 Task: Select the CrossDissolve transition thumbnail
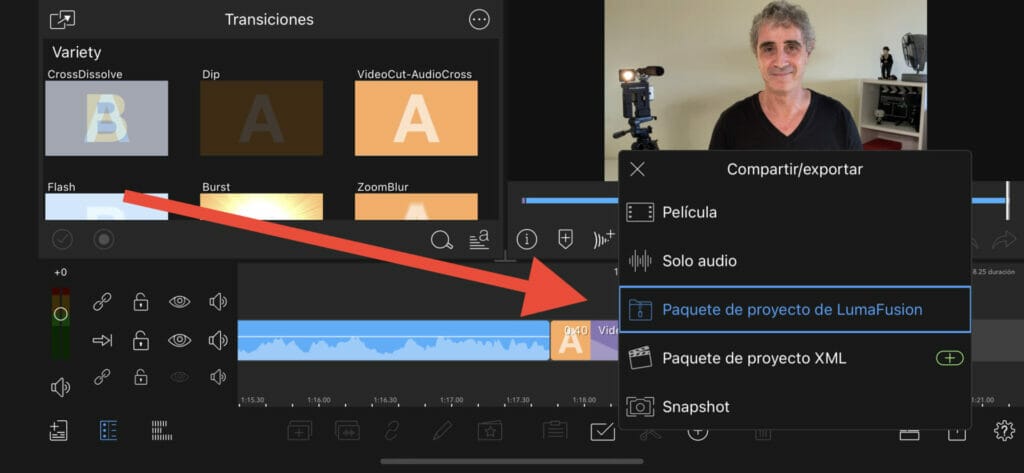(x=107, y=118)
